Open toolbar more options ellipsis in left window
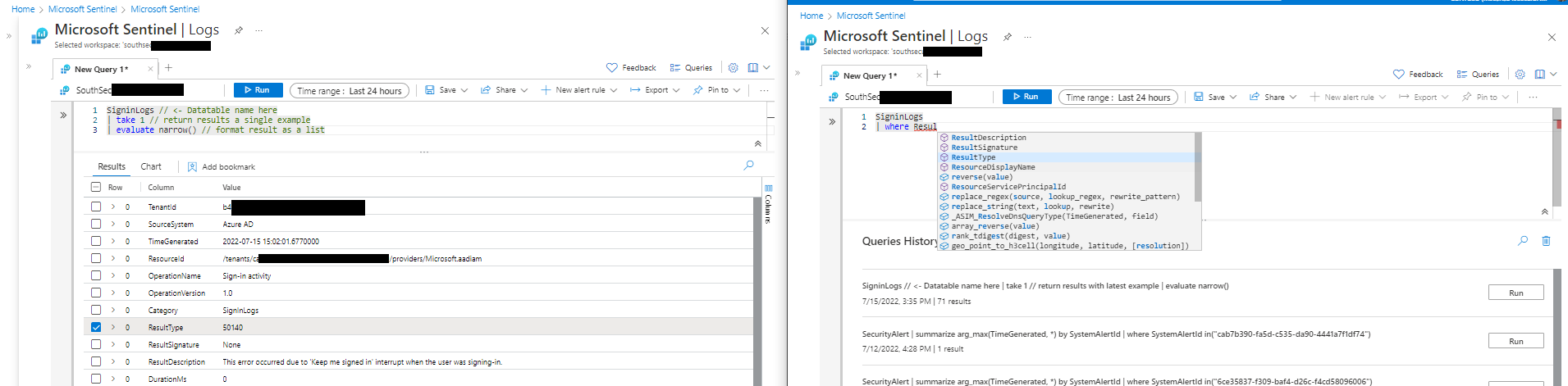Viewport: 1568px width, 386px height. [x=764, y=90]
